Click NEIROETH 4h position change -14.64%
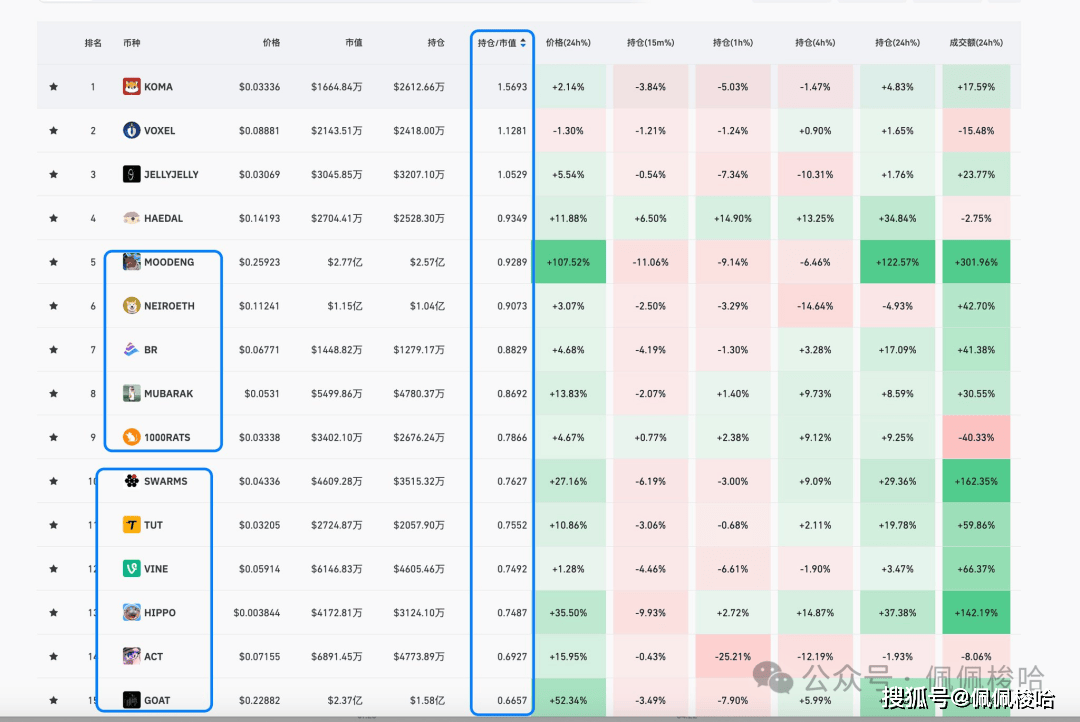This screenshot has width=1080, height=722. [816, 306]
